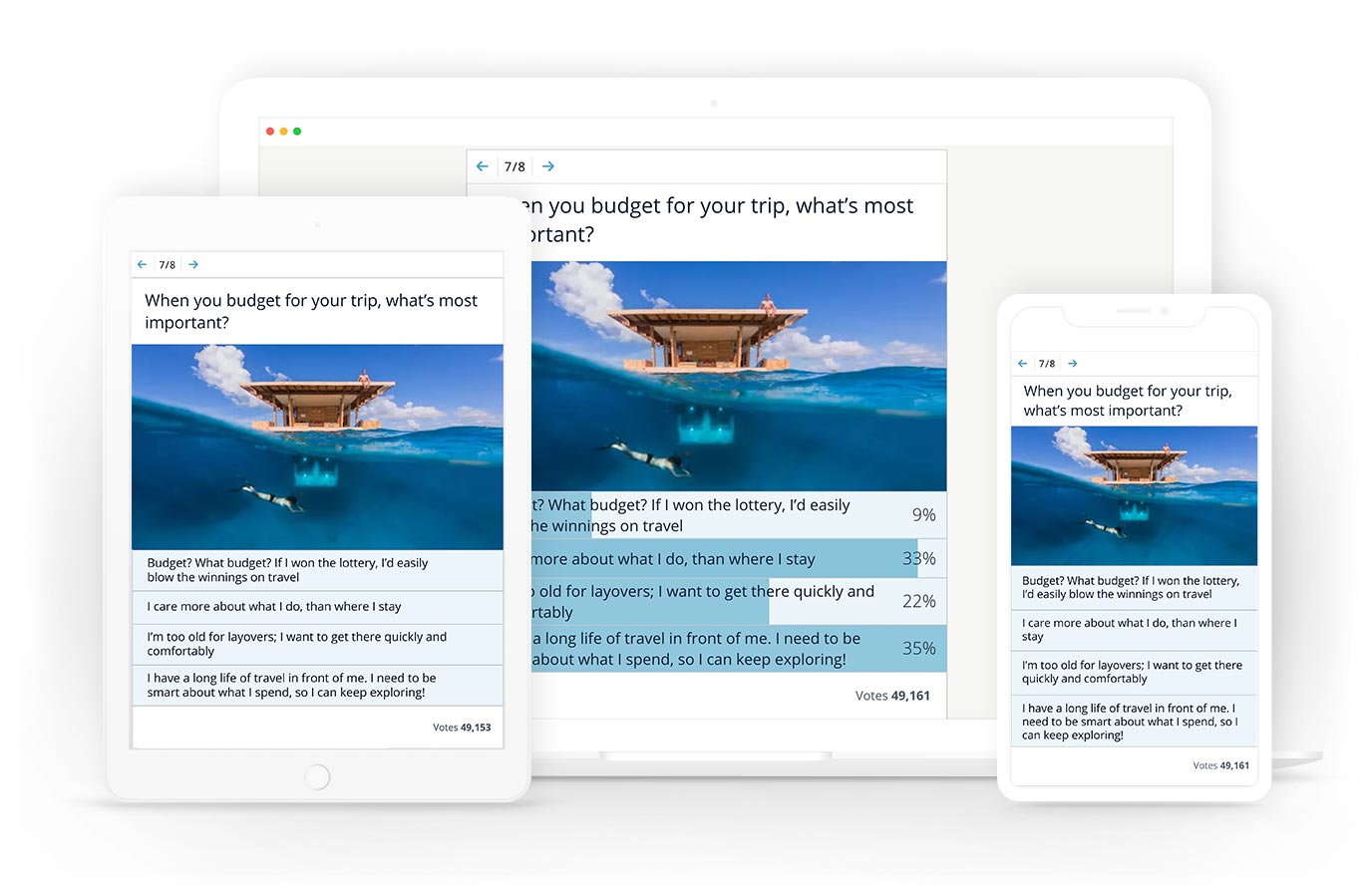Go to next question on the tablet poll

[x=193, y=264]
